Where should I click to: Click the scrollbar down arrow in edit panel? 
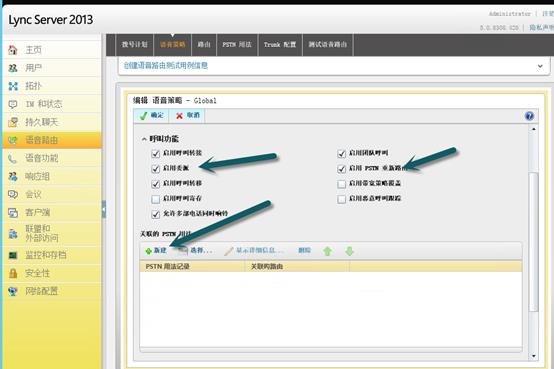tap(534, 356)
